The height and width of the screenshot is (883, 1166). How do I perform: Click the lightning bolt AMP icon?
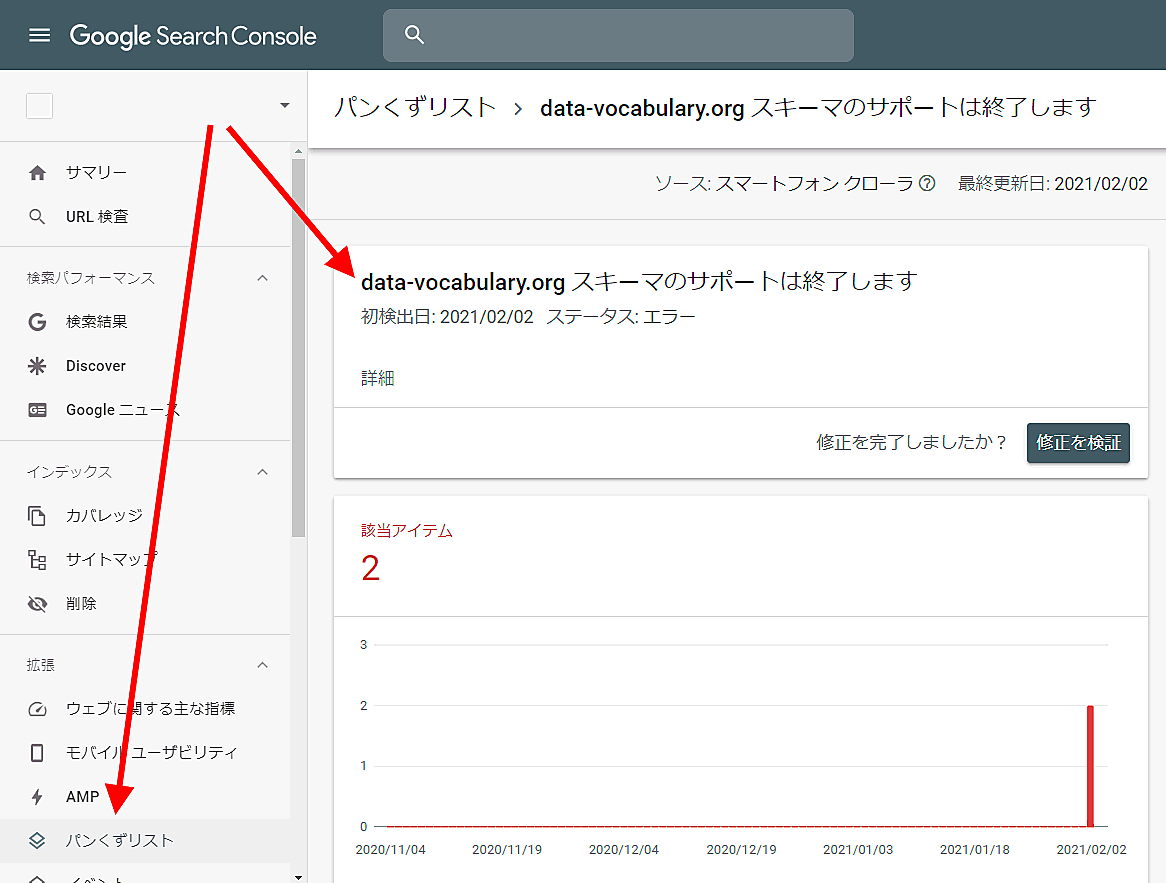point(38,797)
